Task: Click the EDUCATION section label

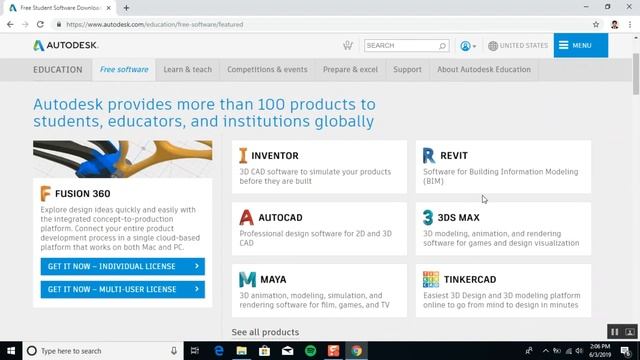Action: pyautogui.click(x=58, y=69)
